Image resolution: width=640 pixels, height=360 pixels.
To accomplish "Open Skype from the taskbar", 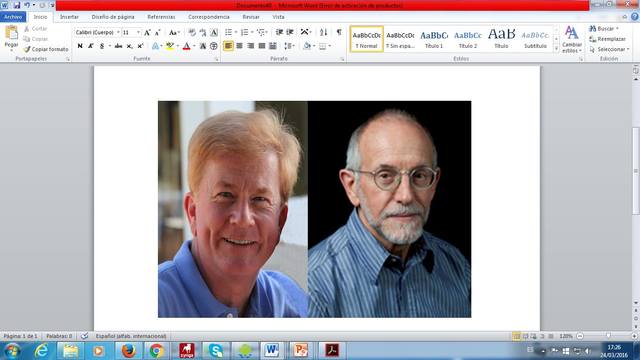I will pos(215,351).
